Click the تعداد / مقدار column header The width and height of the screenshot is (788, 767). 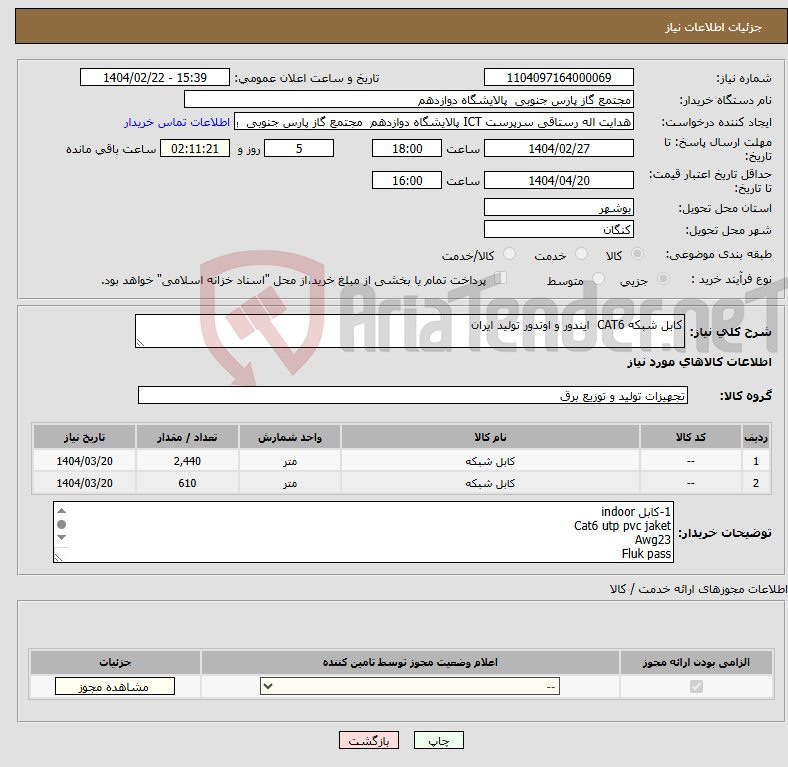pos(187,437)
